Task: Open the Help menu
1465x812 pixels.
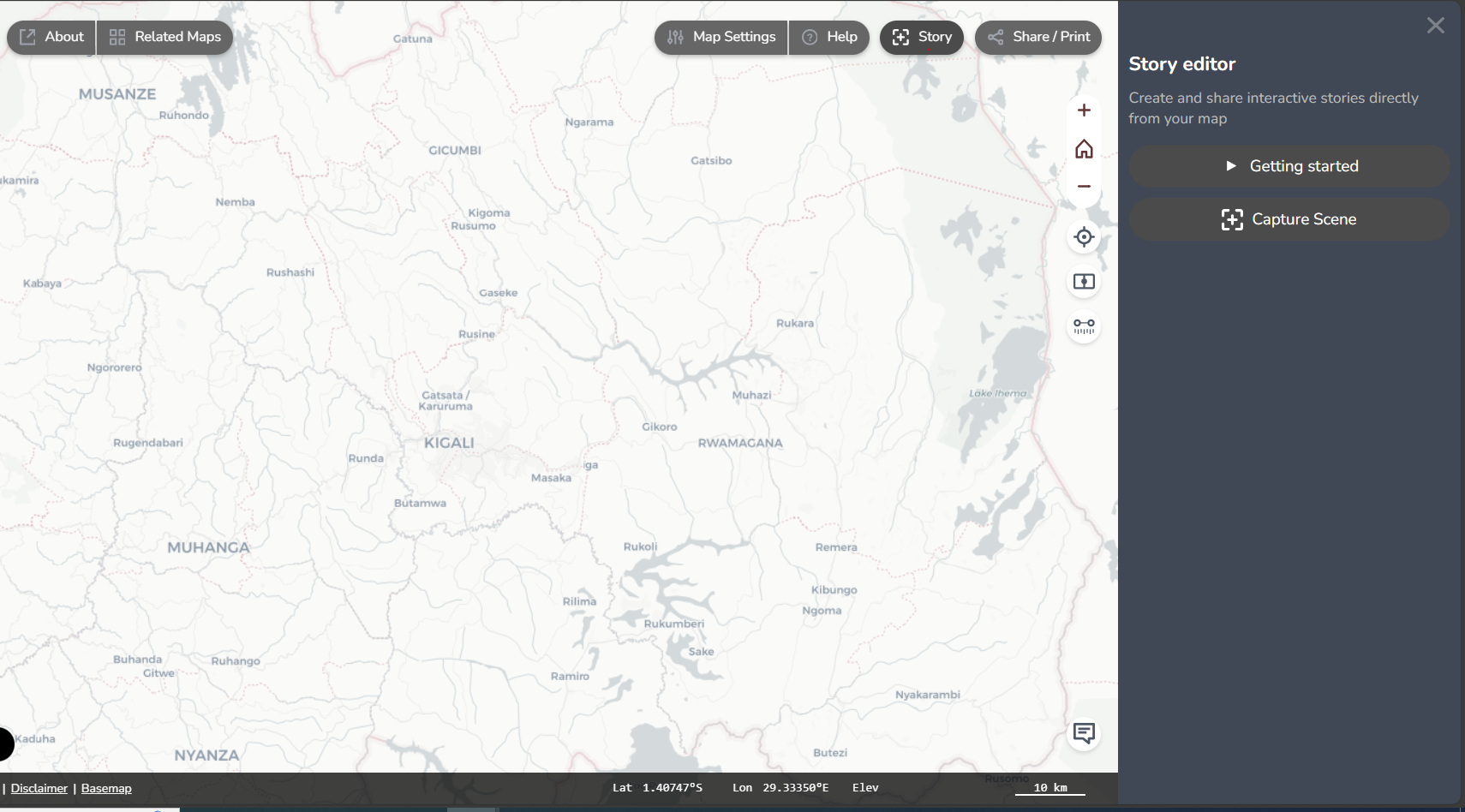Action: coord(829,37)
